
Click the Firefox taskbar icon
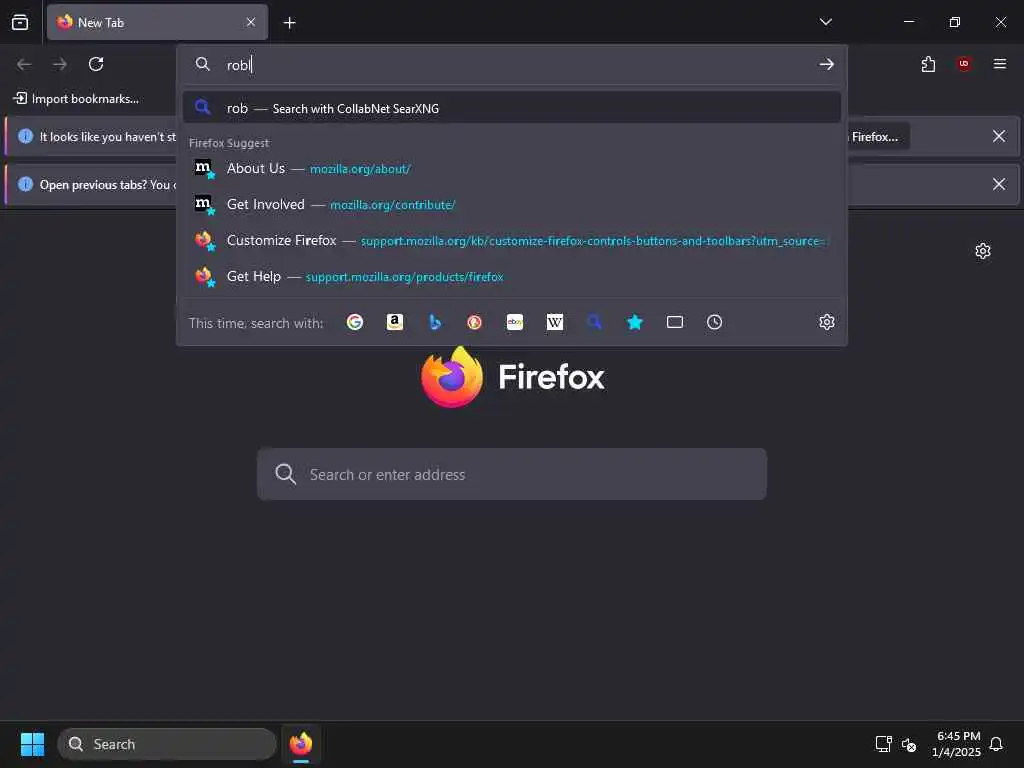301,744
